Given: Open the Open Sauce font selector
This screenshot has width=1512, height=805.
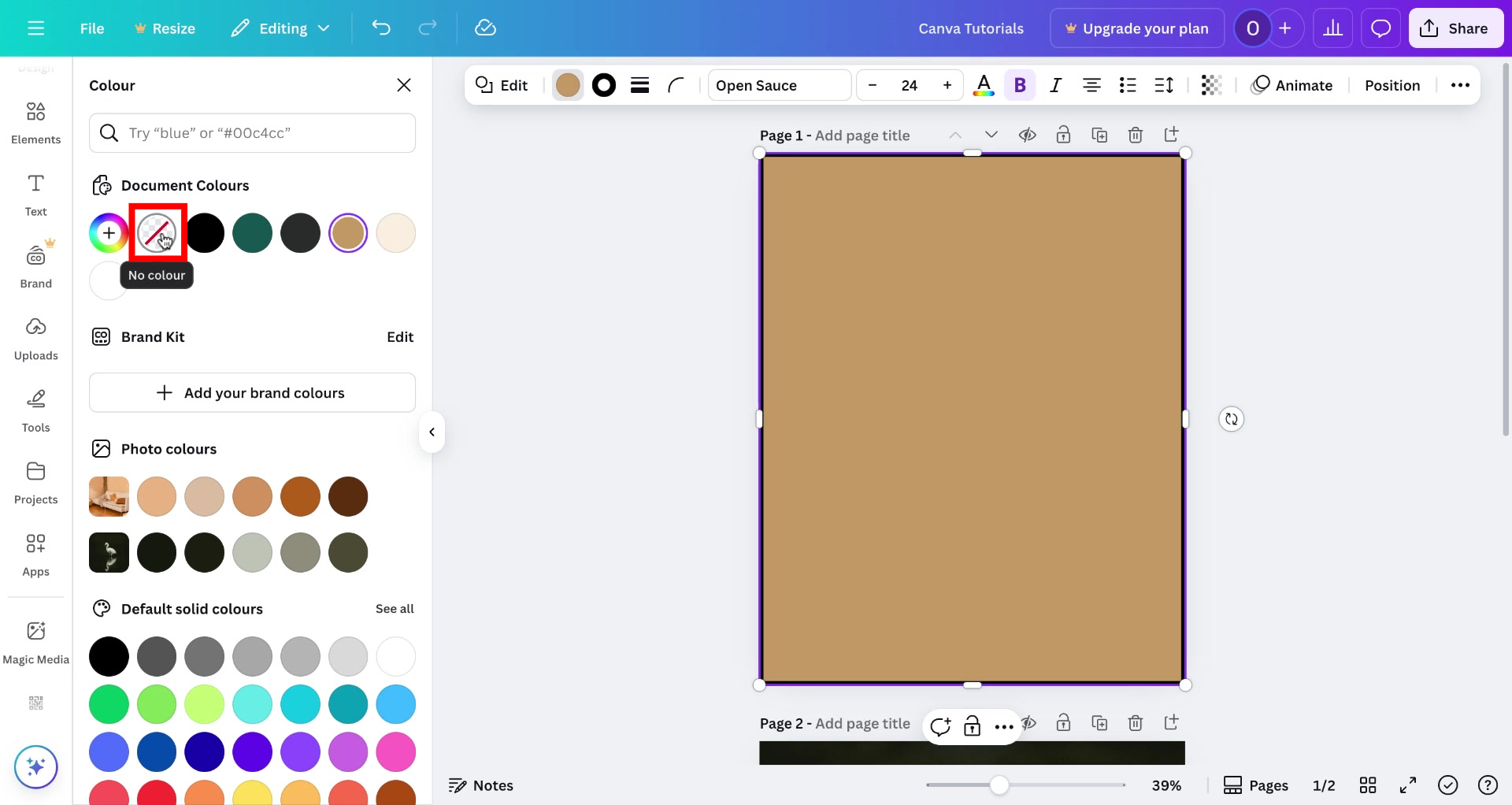Looking at the screenshot, I should click(778, 85).
